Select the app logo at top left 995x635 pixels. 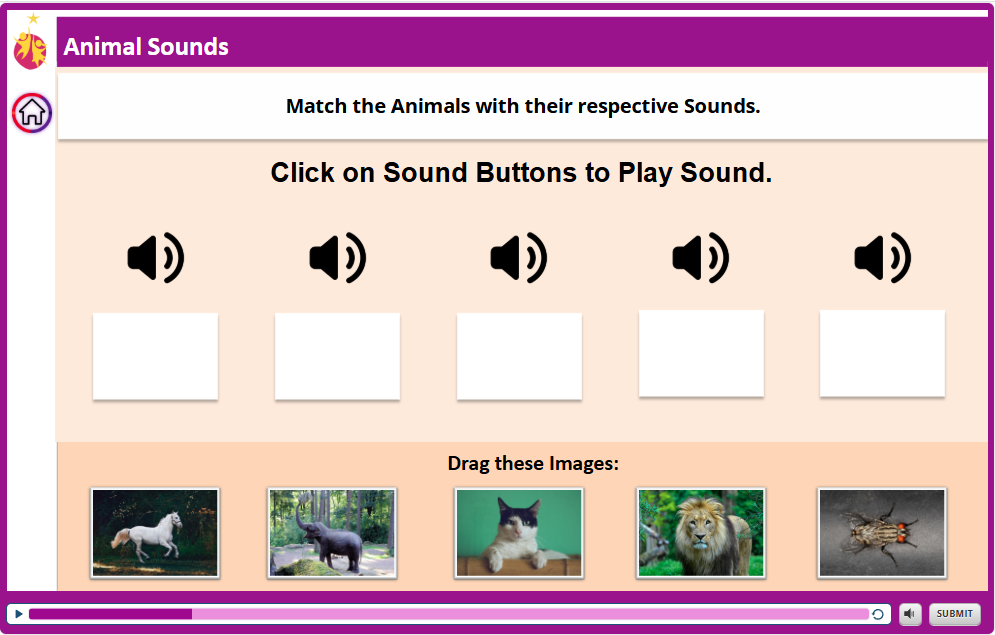pos(30,45)
